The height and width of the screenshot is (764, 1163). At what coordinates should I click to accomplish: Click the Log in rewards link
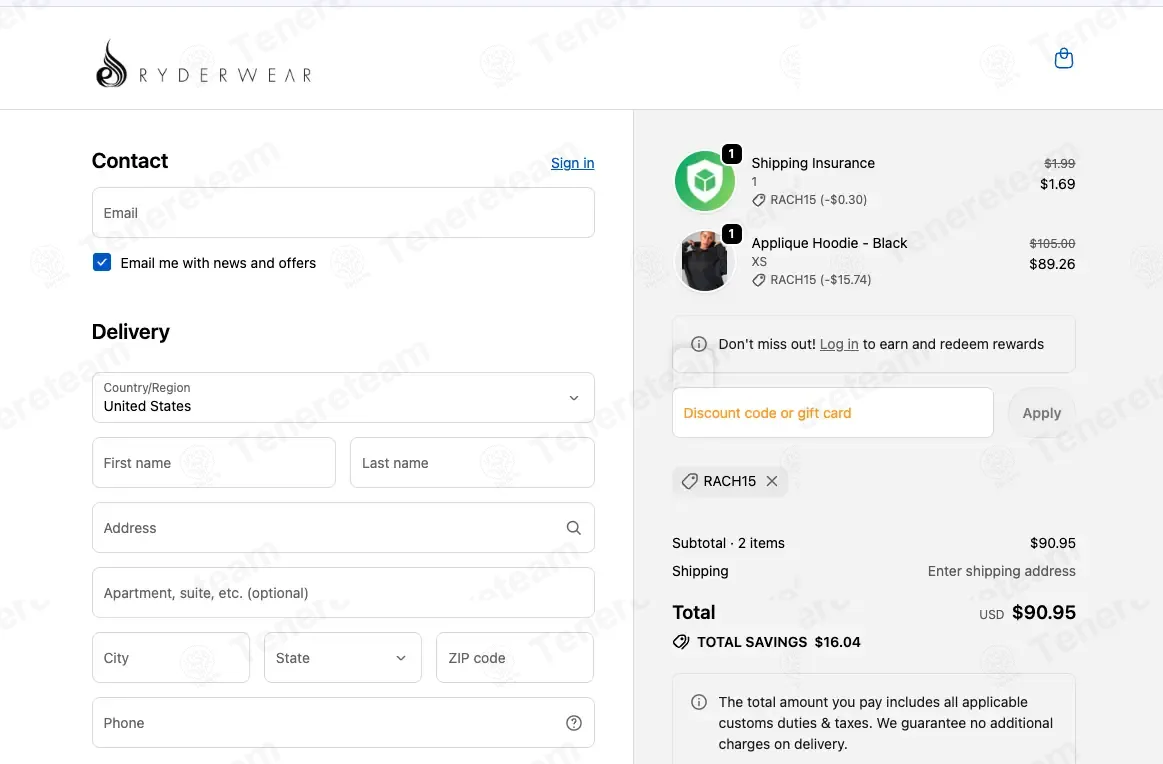(839, 344)
